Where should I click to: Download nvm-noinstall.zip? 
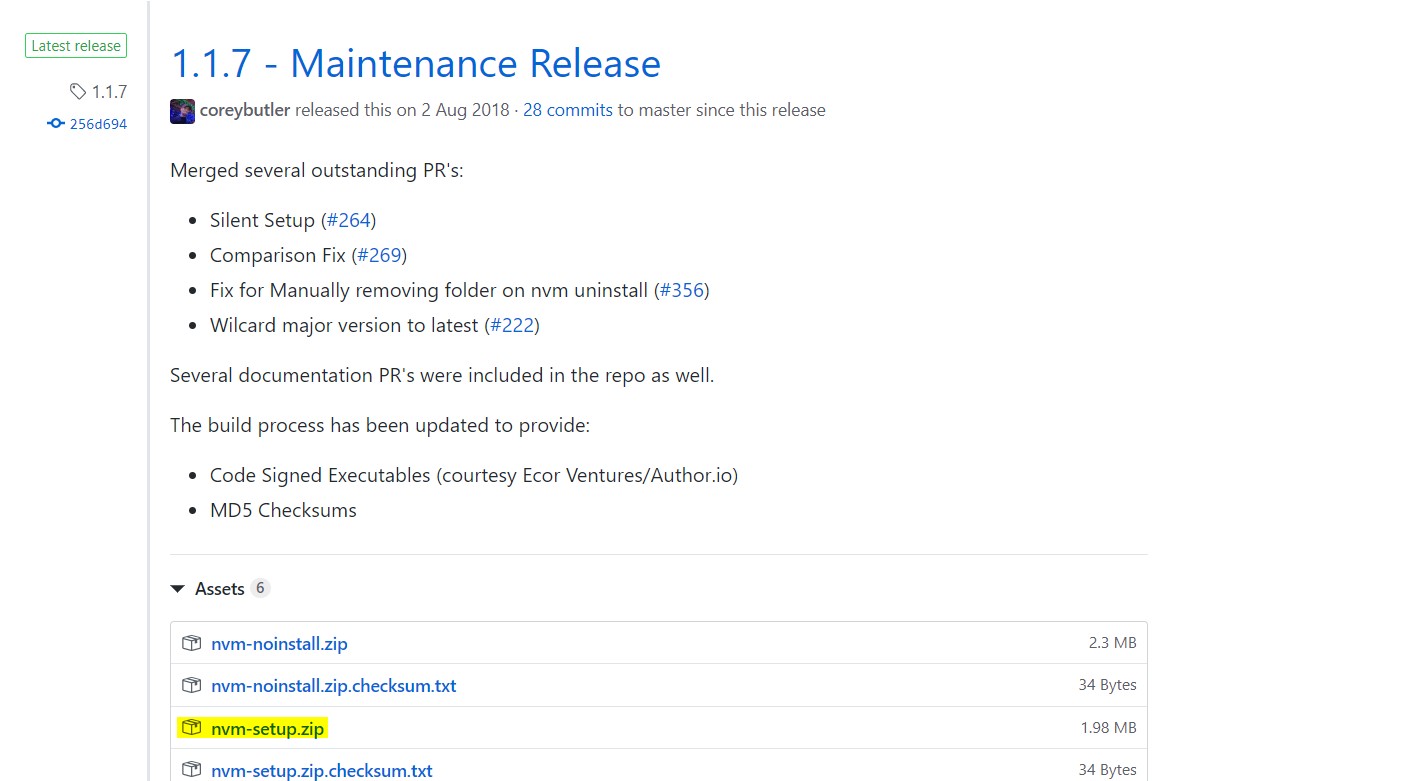click(279, 644)
